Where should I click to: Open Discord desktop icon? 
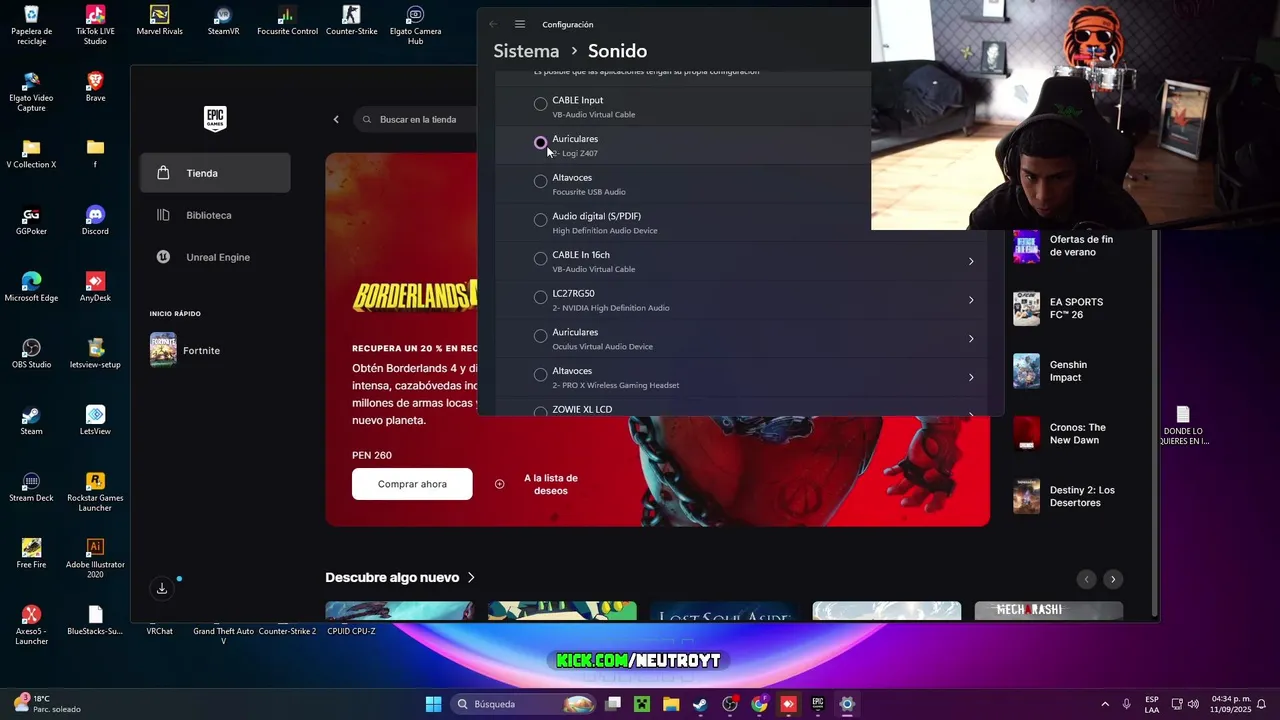[95, 221]
